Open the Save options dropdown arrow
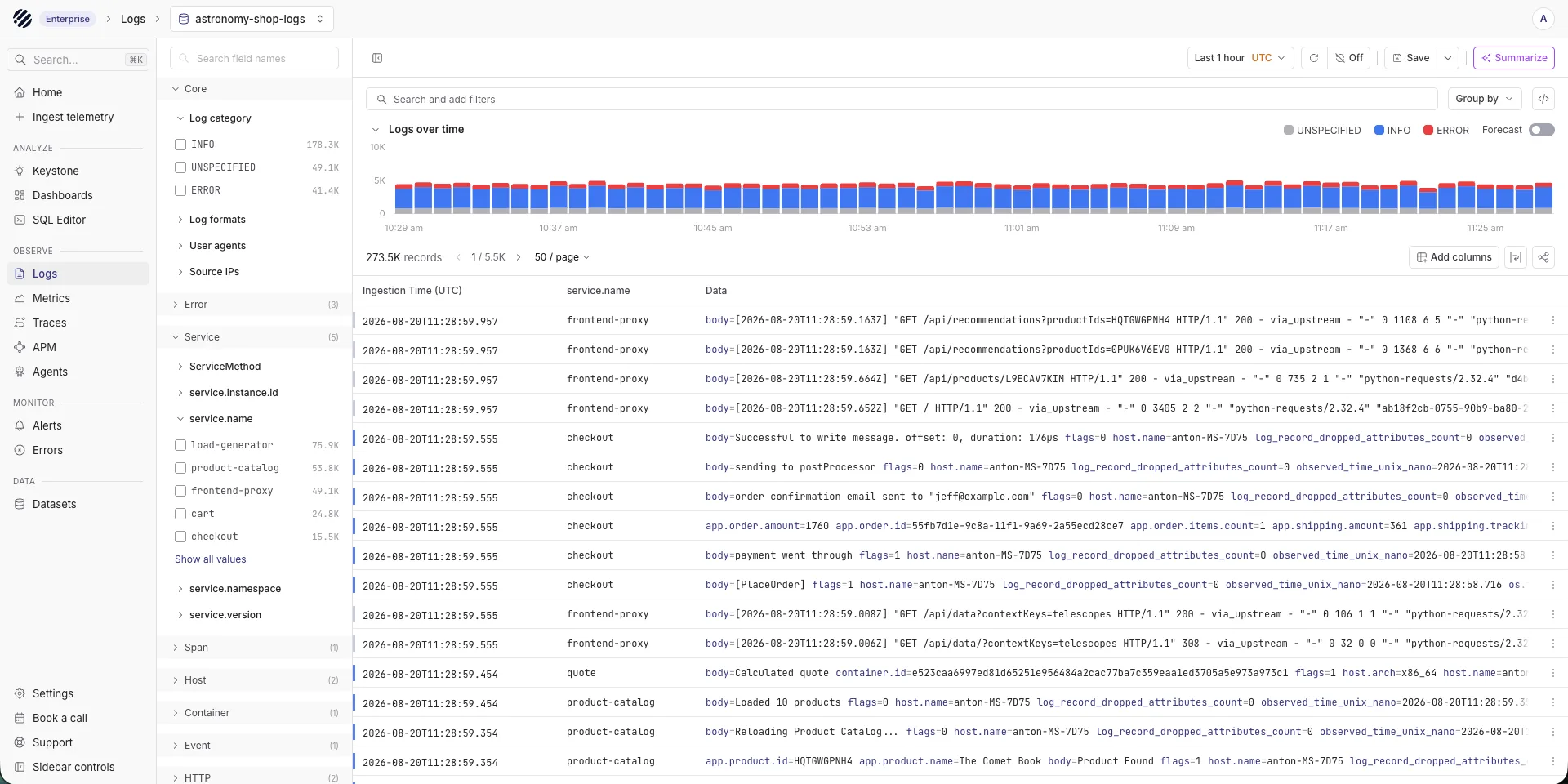The height and width of the screenshot is (784, 1568). point(1448,58)
